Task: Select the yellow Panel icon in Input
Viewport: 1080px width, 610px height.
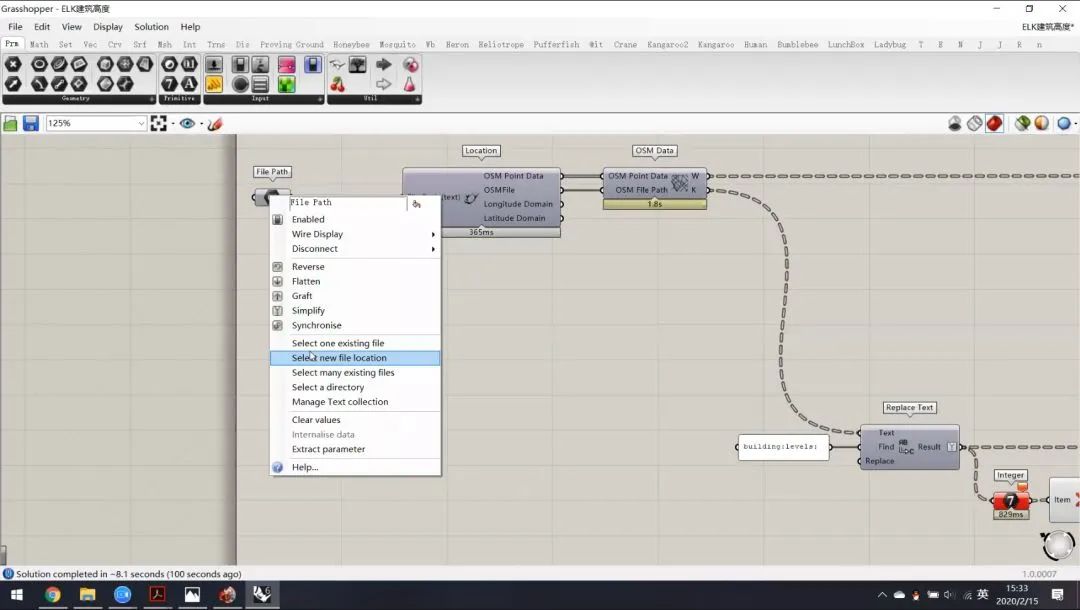Action: pos(214,84)
